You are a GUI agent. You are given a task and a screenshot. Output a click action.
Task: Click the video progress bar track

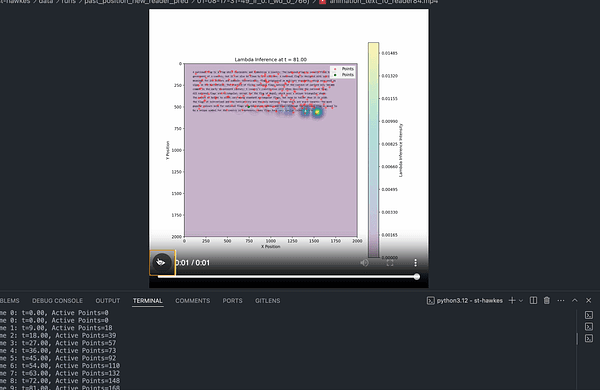[287, 276]
